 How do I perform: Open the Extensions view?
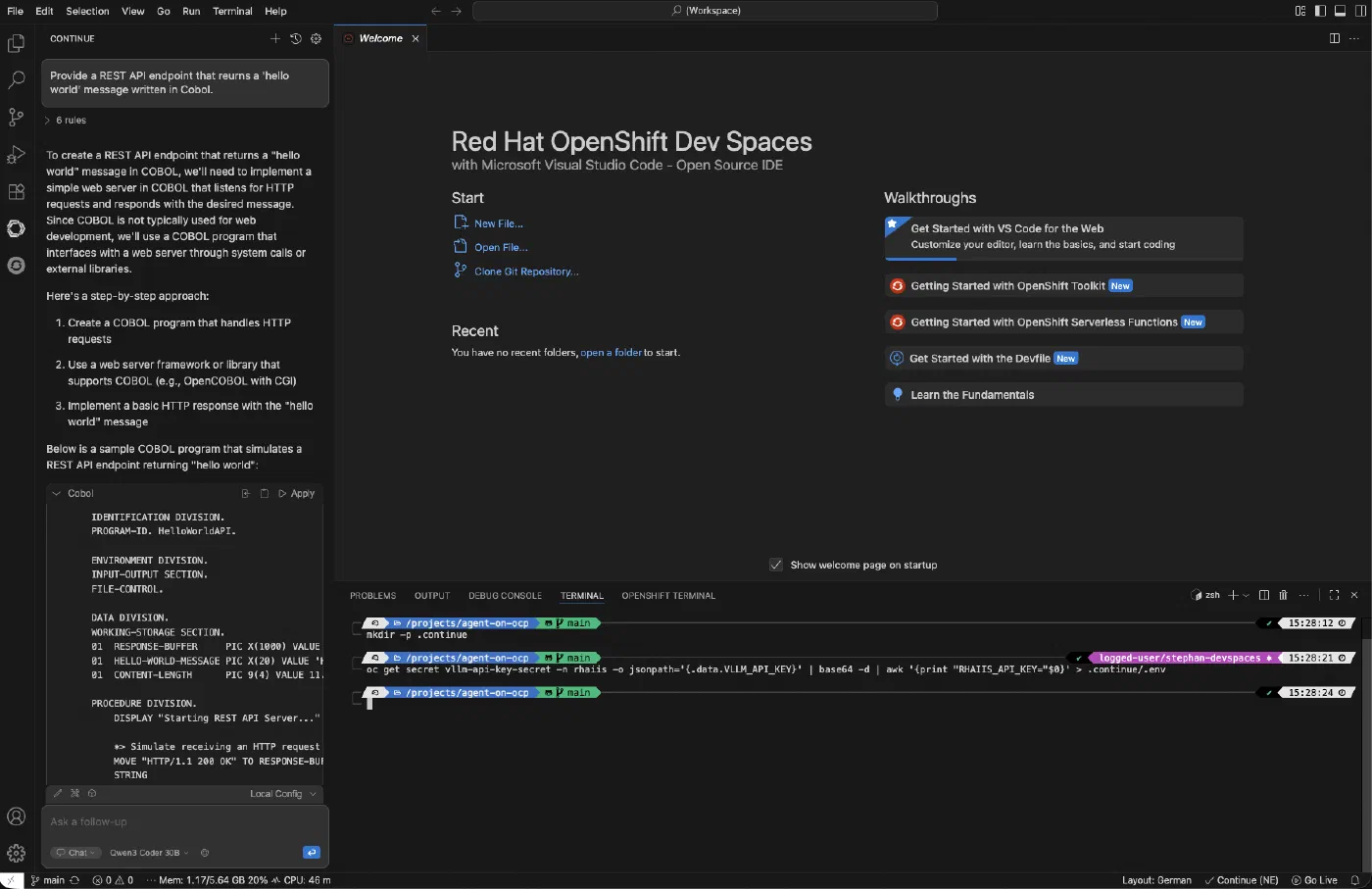(x=16, y=192)
